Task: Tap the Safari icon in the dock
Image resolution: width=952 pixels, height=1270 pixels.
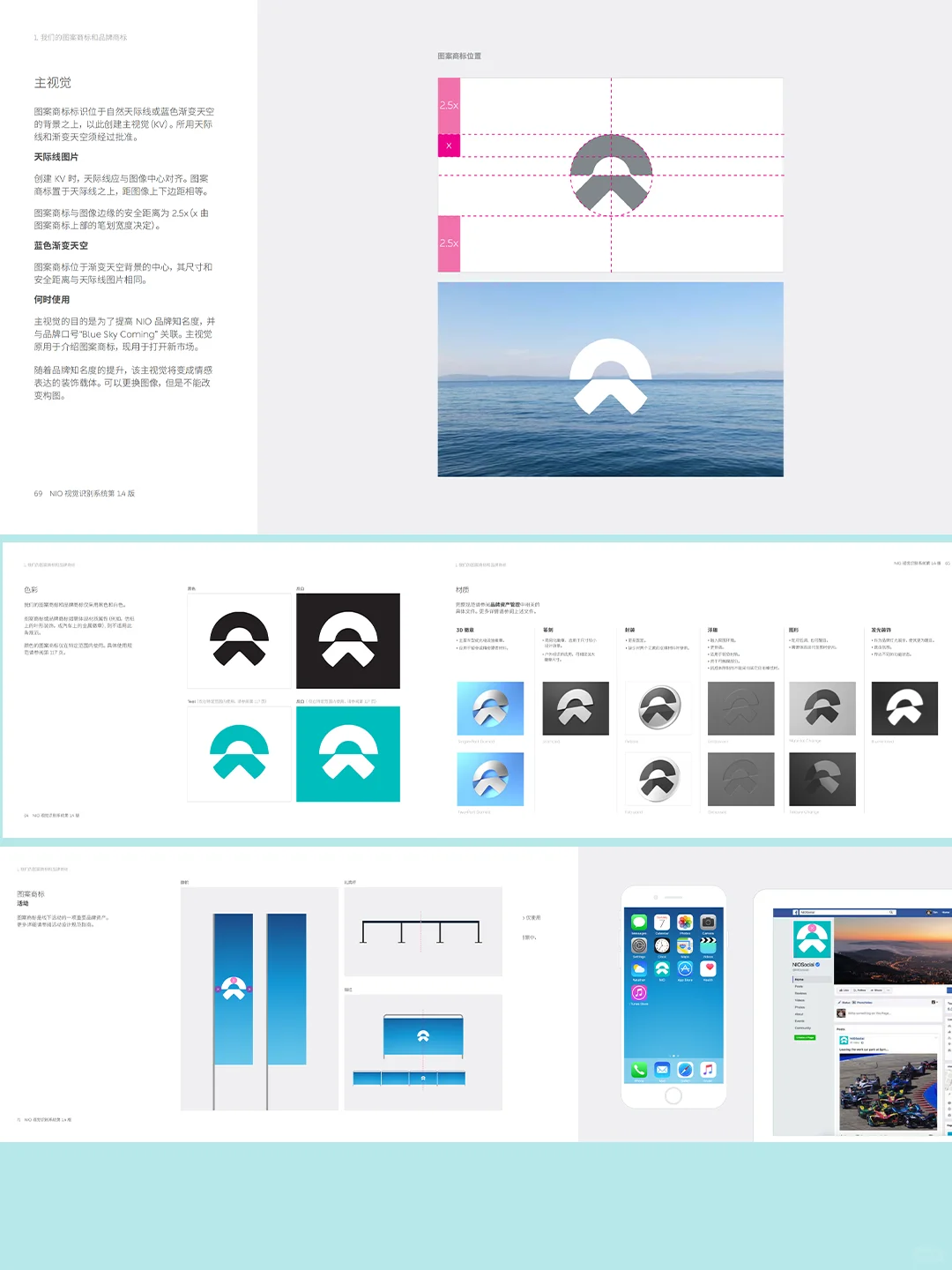Action: click(x=685, y=1070)
